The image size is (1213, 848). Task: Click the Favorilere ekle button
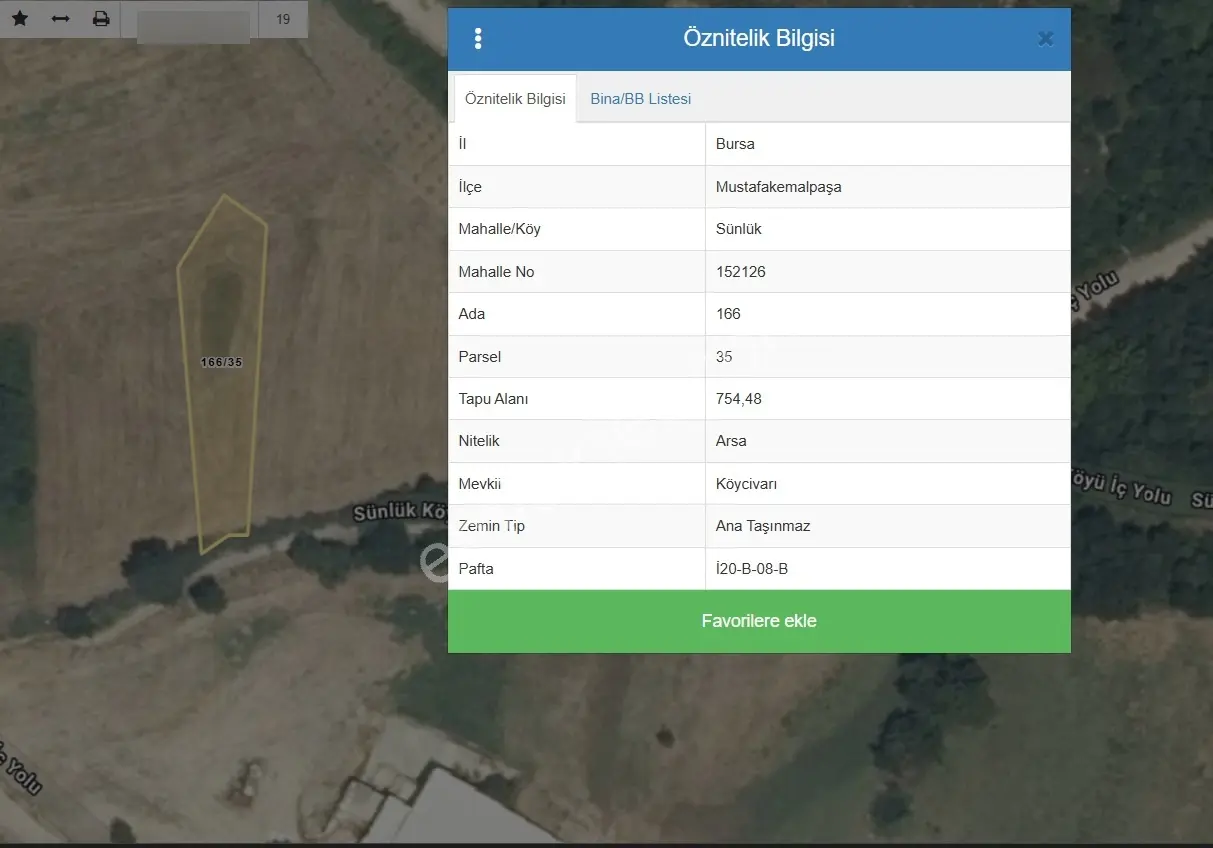tap(759, 621)
